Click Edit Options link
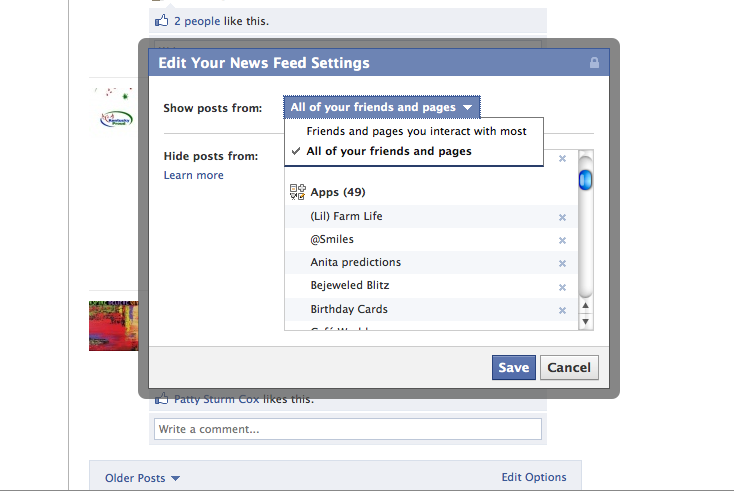The image size is (734, 491). coord(534,477)
